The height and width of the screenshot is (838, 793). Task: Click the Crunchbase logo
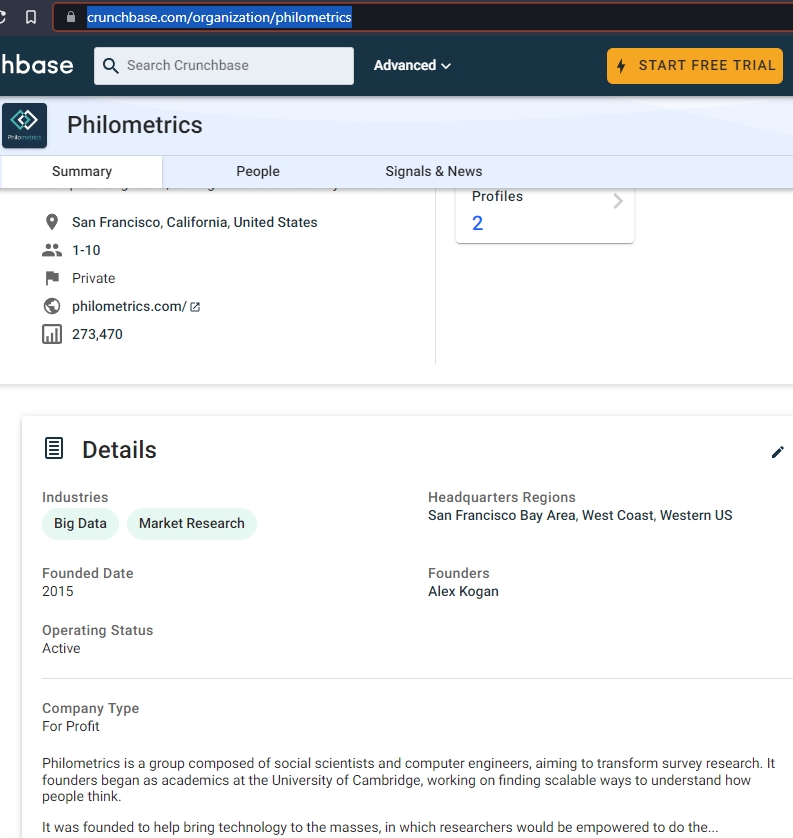pyautogui.click(x=37, y=65)
